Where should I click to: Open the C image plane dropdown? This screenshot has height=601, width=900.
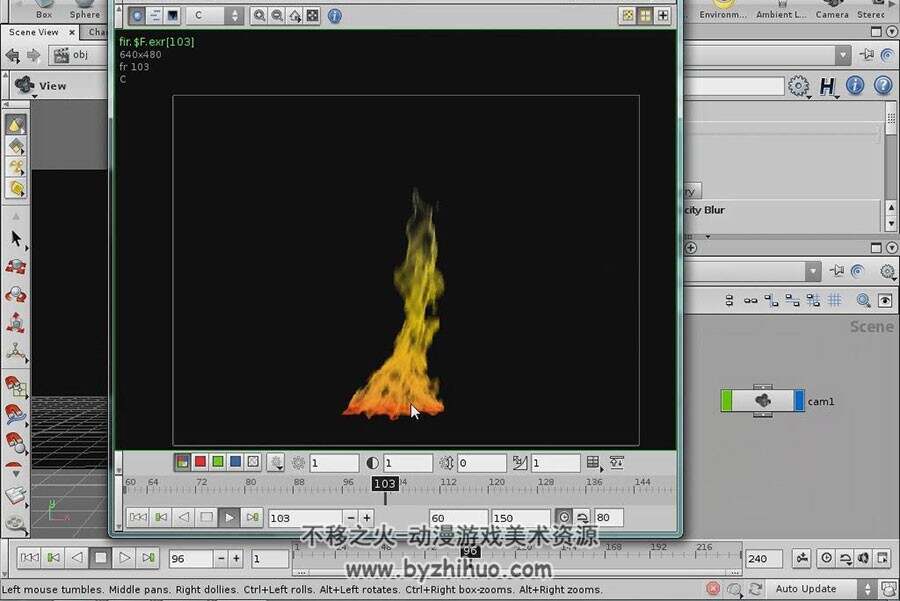click(x=216, y=15)
